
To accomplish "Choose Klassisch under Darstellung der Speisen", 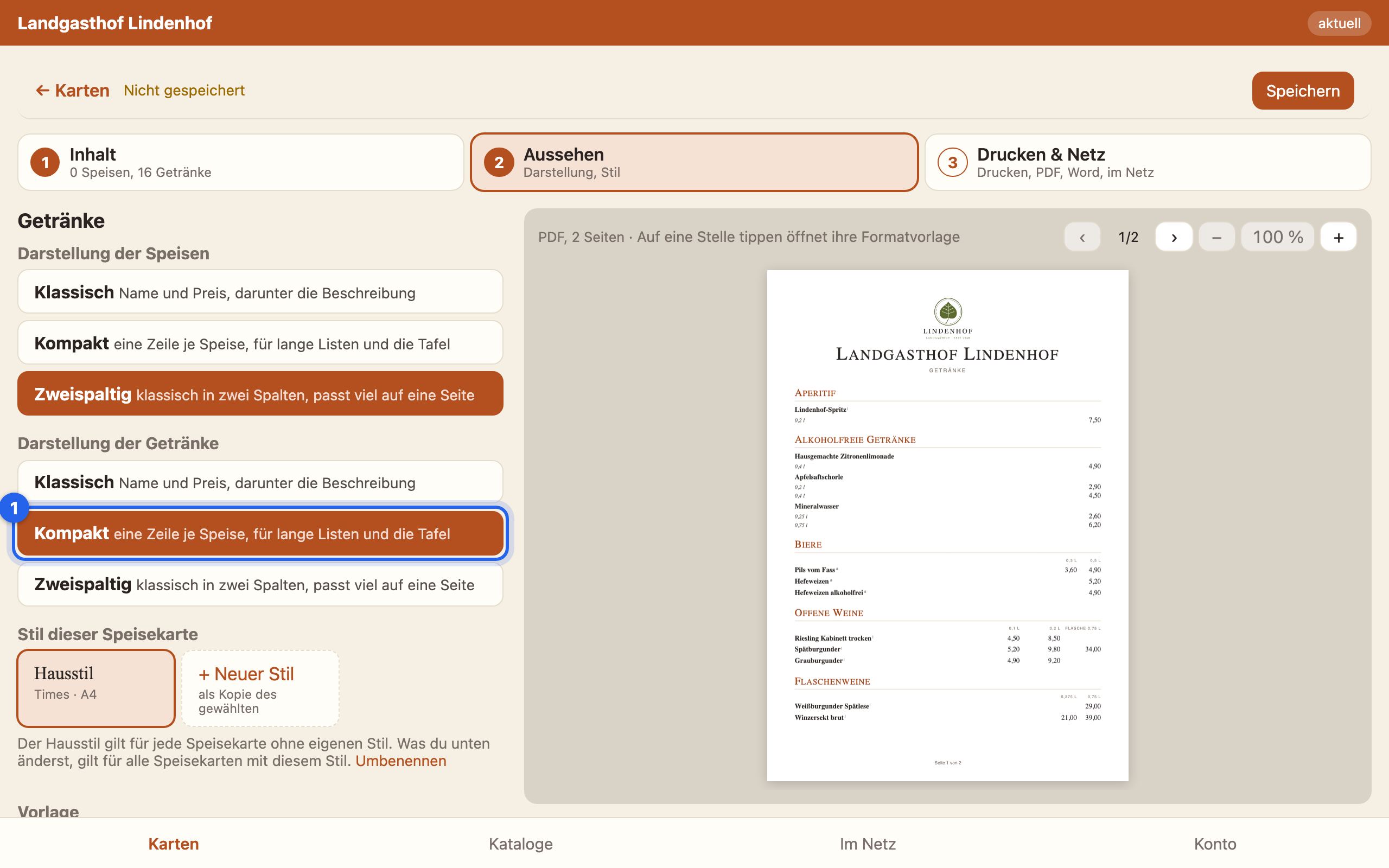I will coord(260,292).
